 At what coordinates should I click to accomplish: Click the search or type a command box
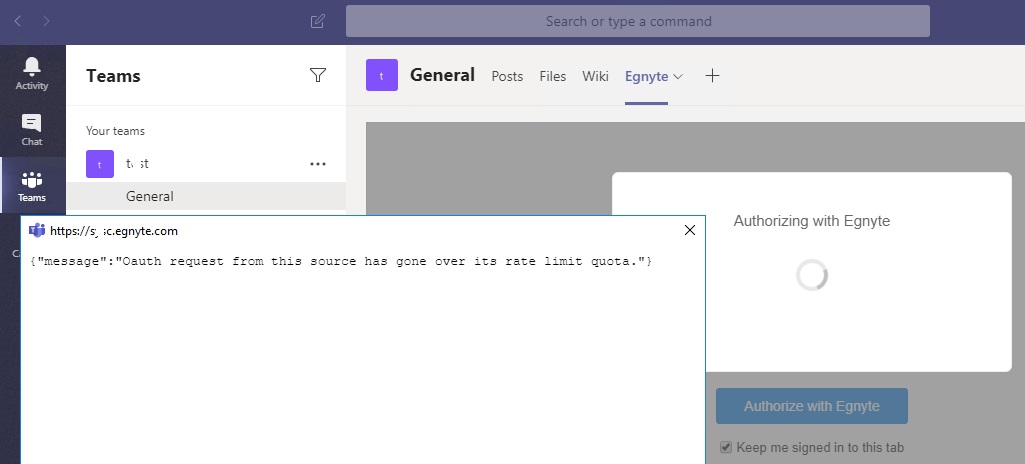(x=637, y=22)
